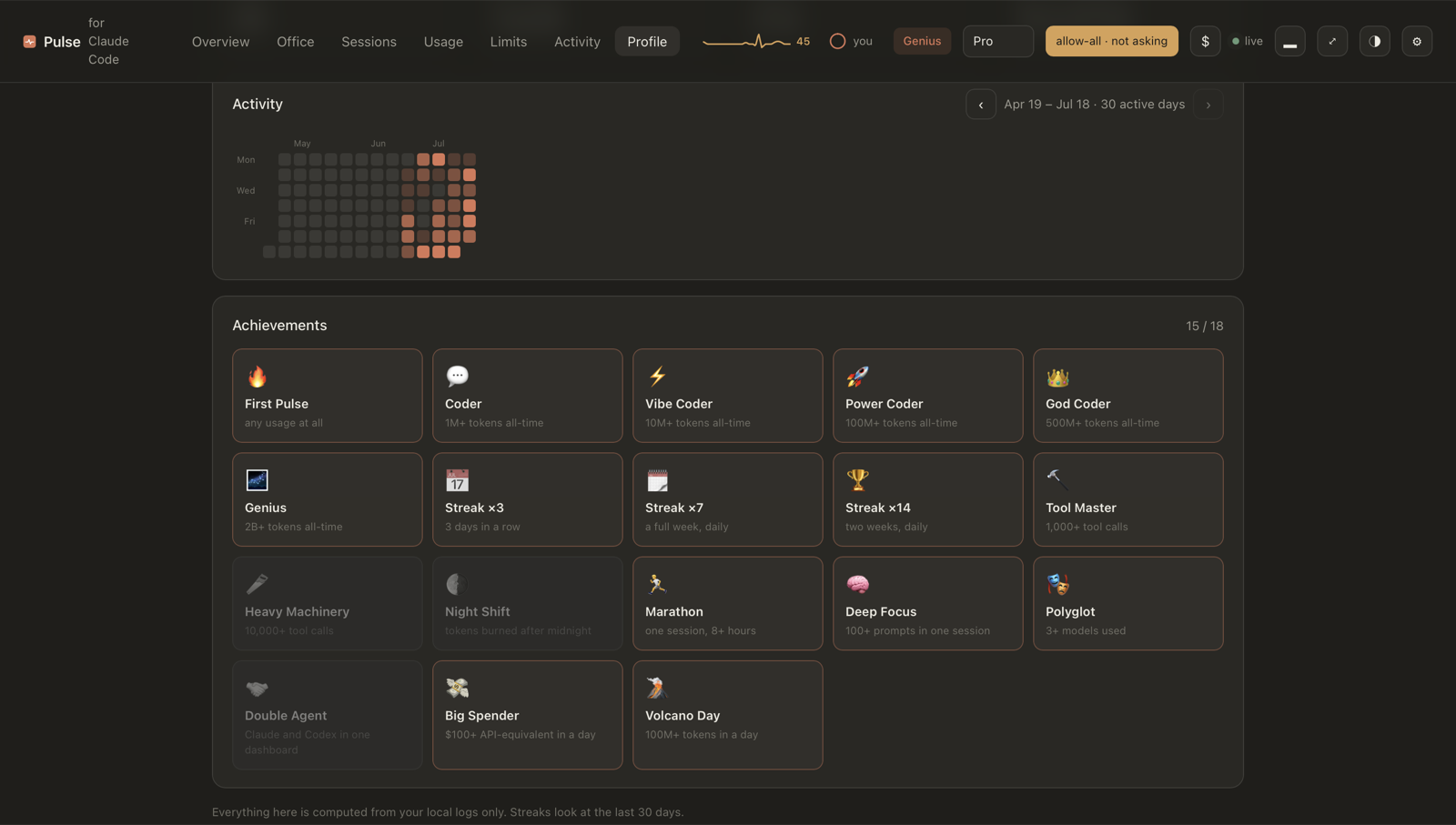Click the Pulse logo icon
The image size is (1456, 825).
point(29,42)
